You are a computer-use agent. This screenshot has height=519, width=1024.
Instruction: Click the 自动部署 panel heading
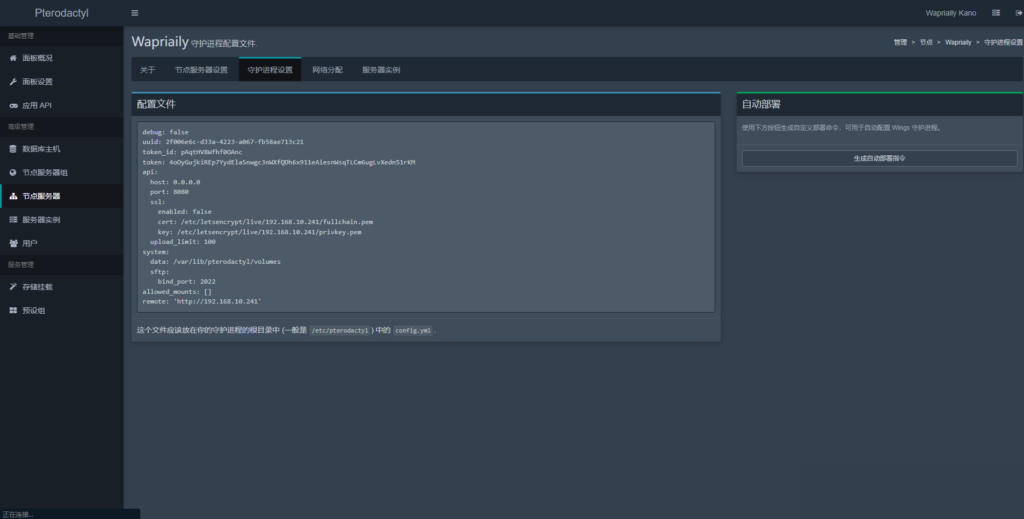click(x=761, y=104)
